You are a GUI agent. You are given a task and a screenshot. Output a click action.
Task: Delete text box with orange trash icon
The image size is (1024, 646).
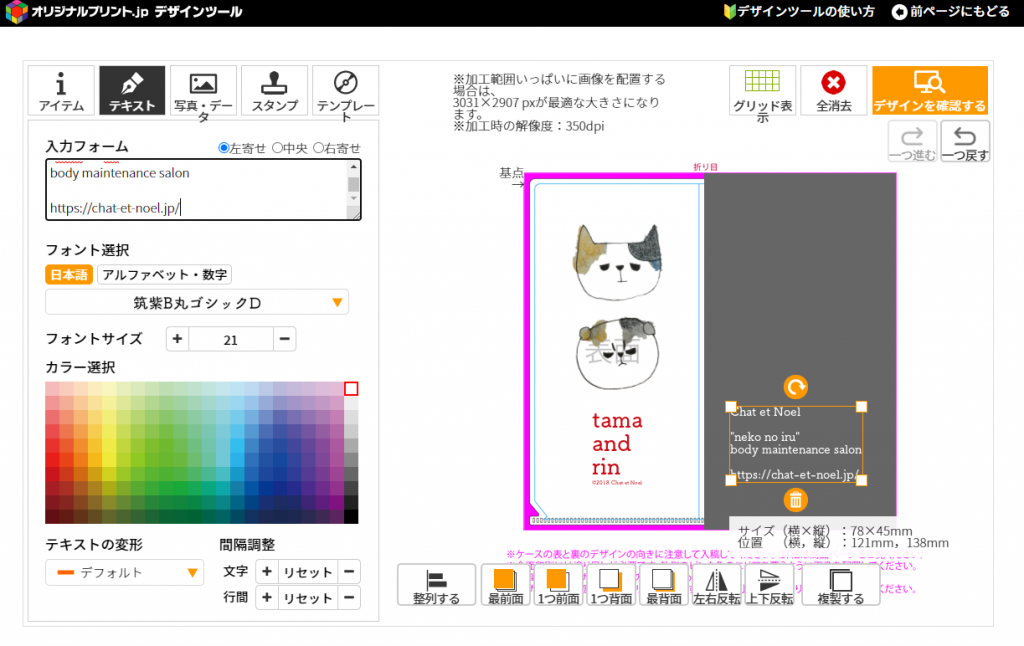(795, 500)
